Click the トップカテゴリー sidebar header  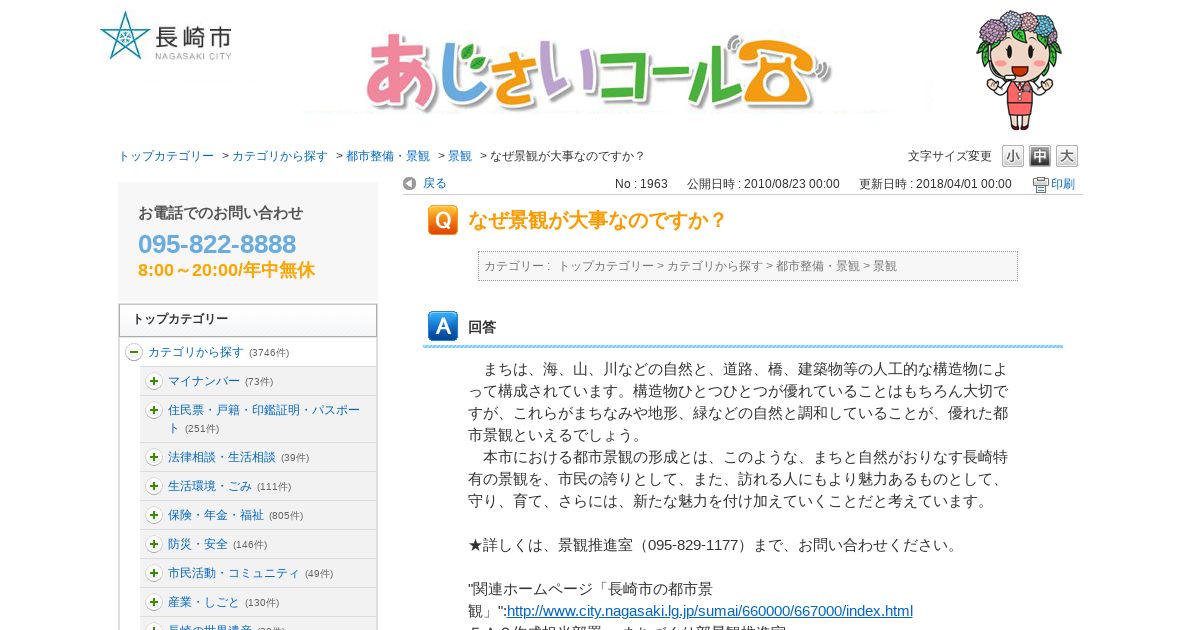(248, 320)
